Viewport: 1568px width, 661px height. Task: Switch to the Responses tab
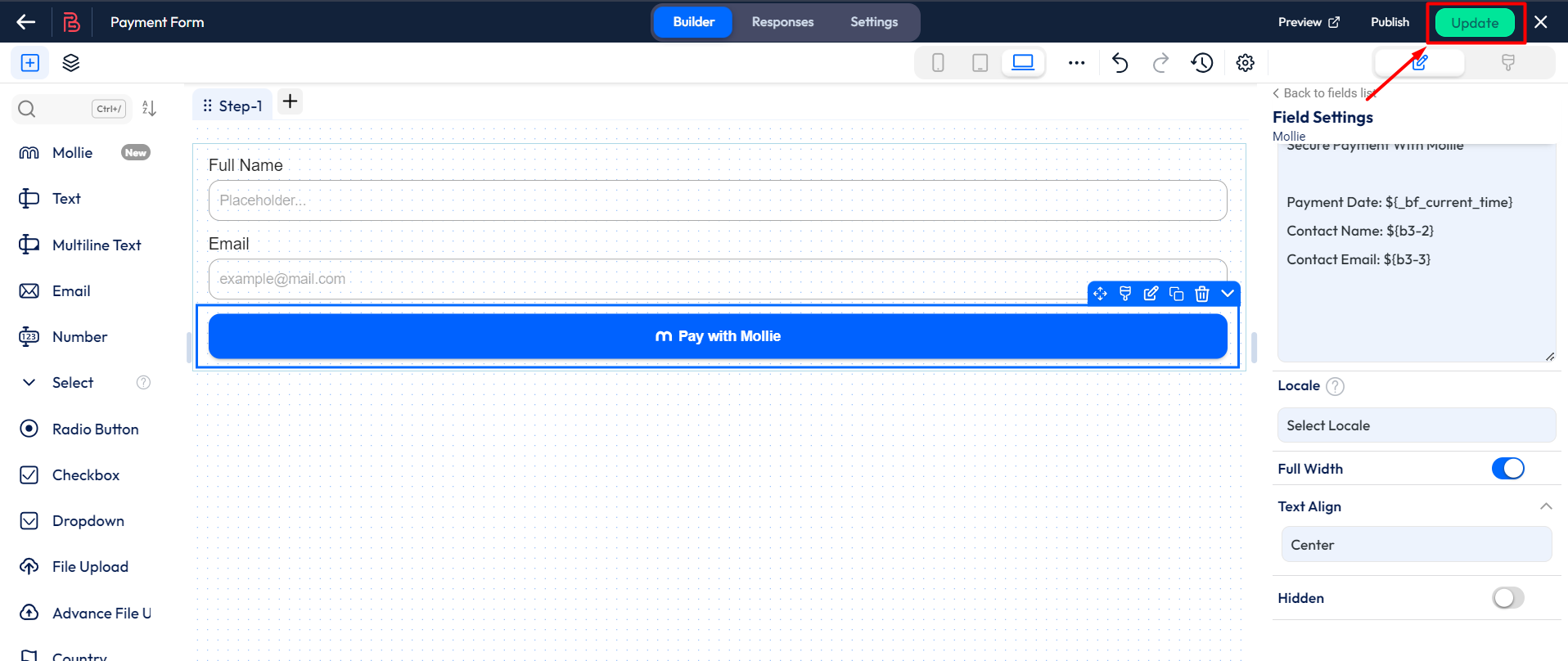(782, 22)
